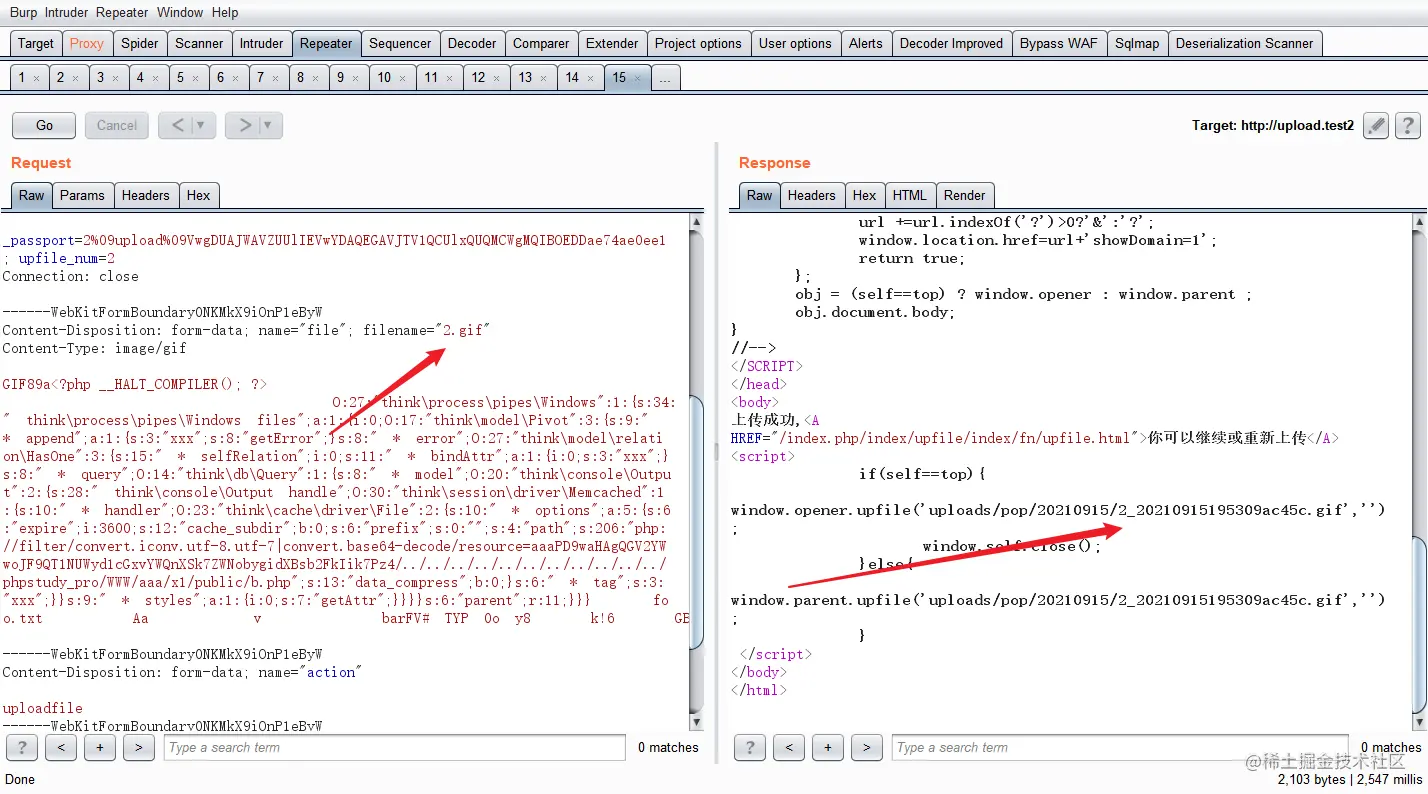The height and width of the screenshot is (794, 1428).
Task: Open the Intruder menu
Action: [x=66, y=12]
